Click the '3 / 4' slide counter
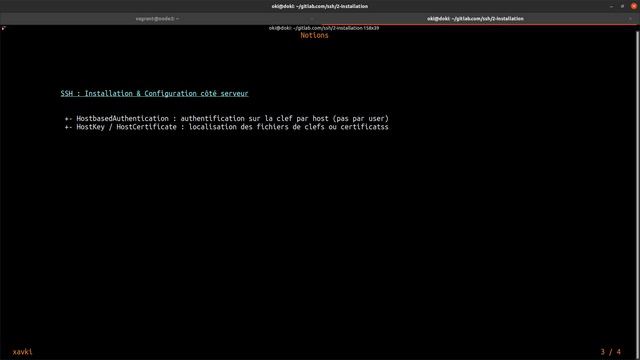 tap(611, 352)
